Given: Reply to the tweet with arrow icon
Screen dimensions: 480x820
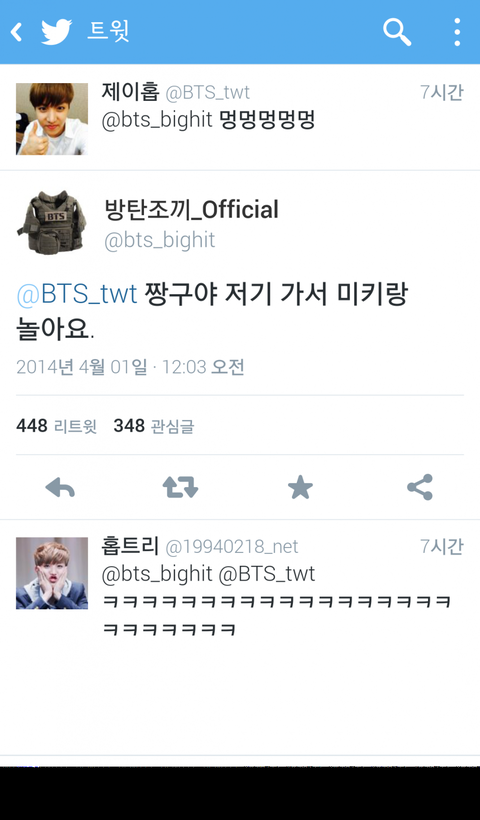Looking at the screenshot, I should [x=60, y=487].
